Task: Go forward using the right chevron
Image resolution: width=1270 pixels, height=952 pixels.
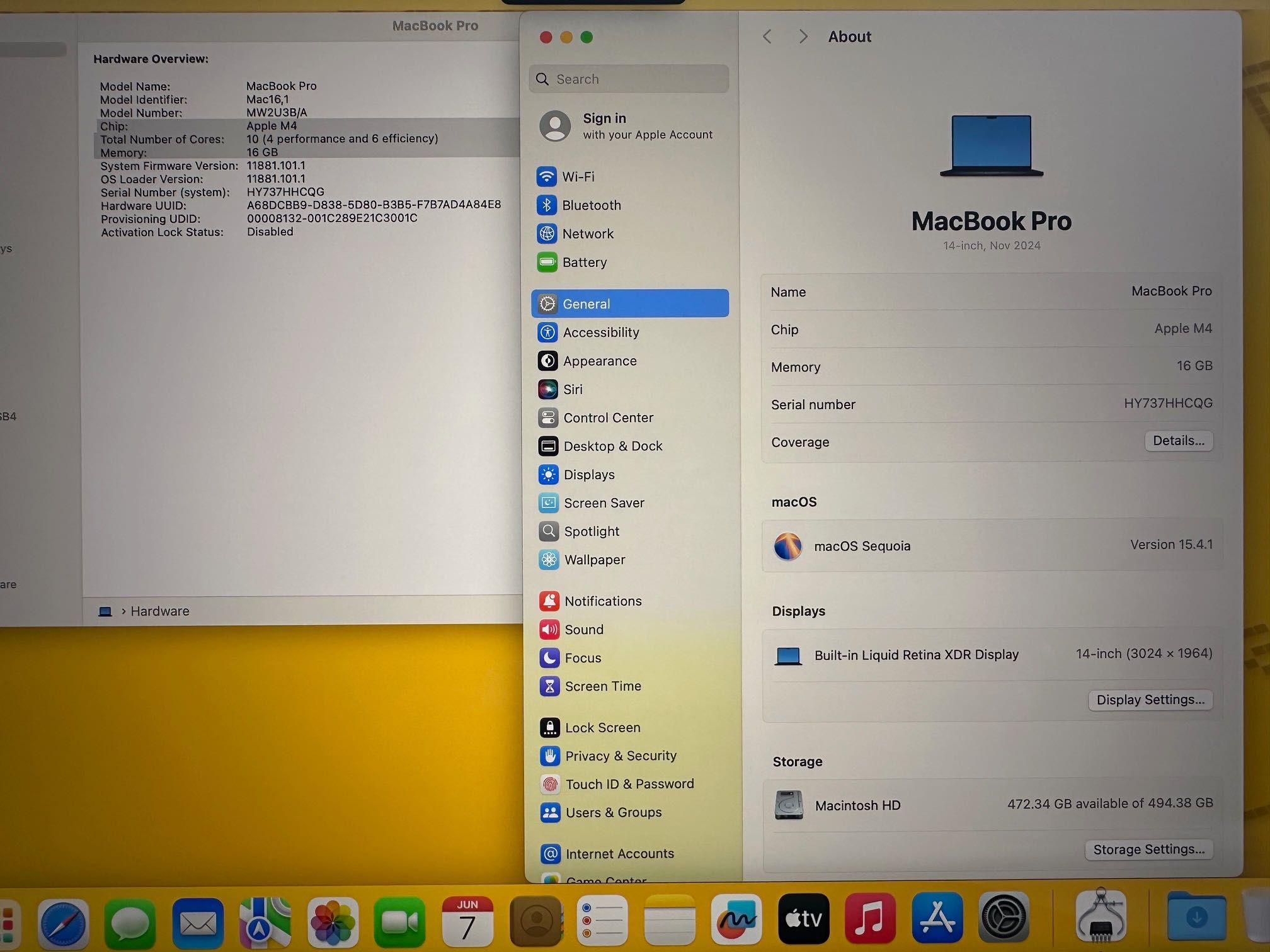Action: (803, 37)
